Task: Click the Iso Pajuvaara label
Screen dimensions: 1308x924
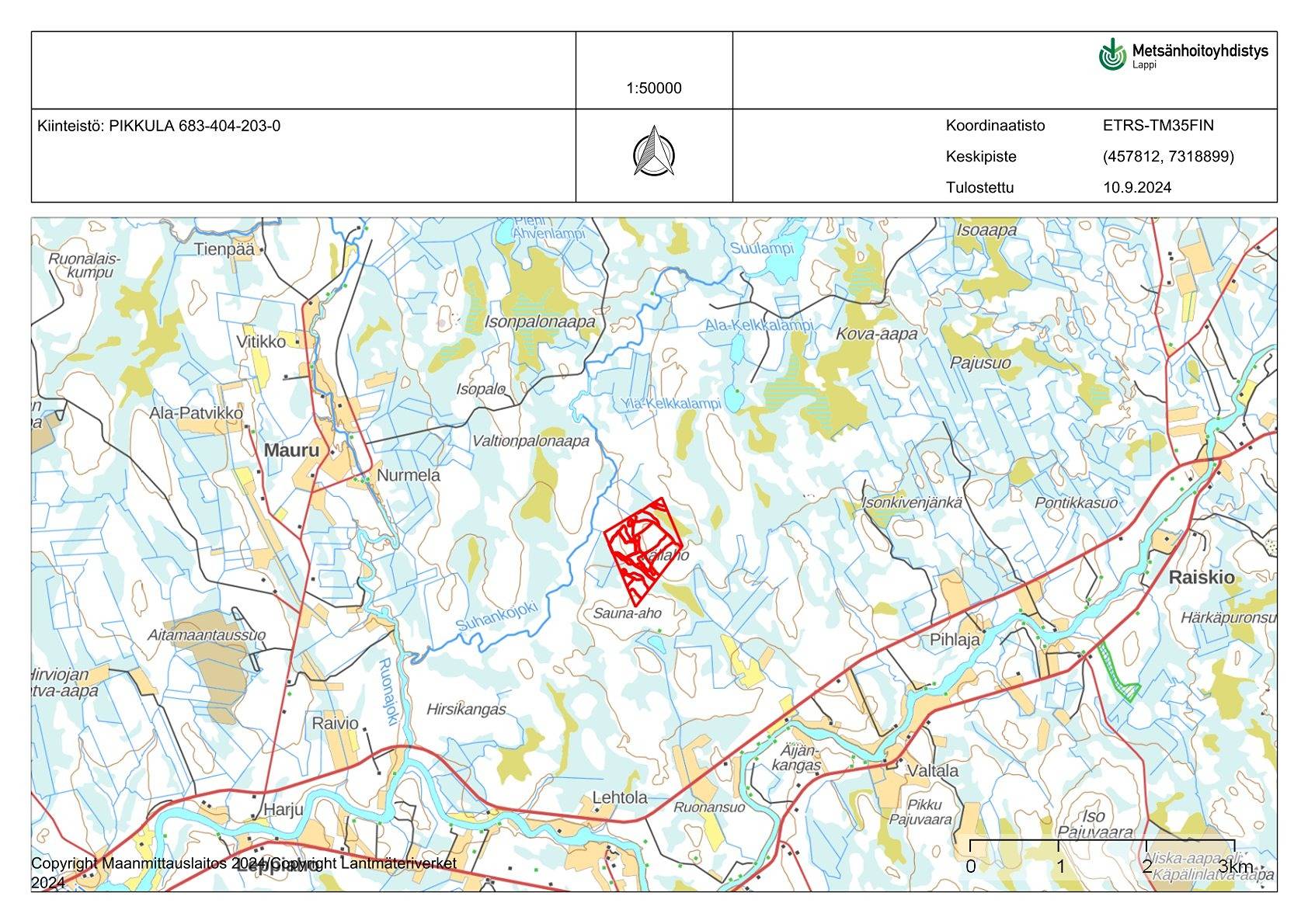Action: 1095,825
